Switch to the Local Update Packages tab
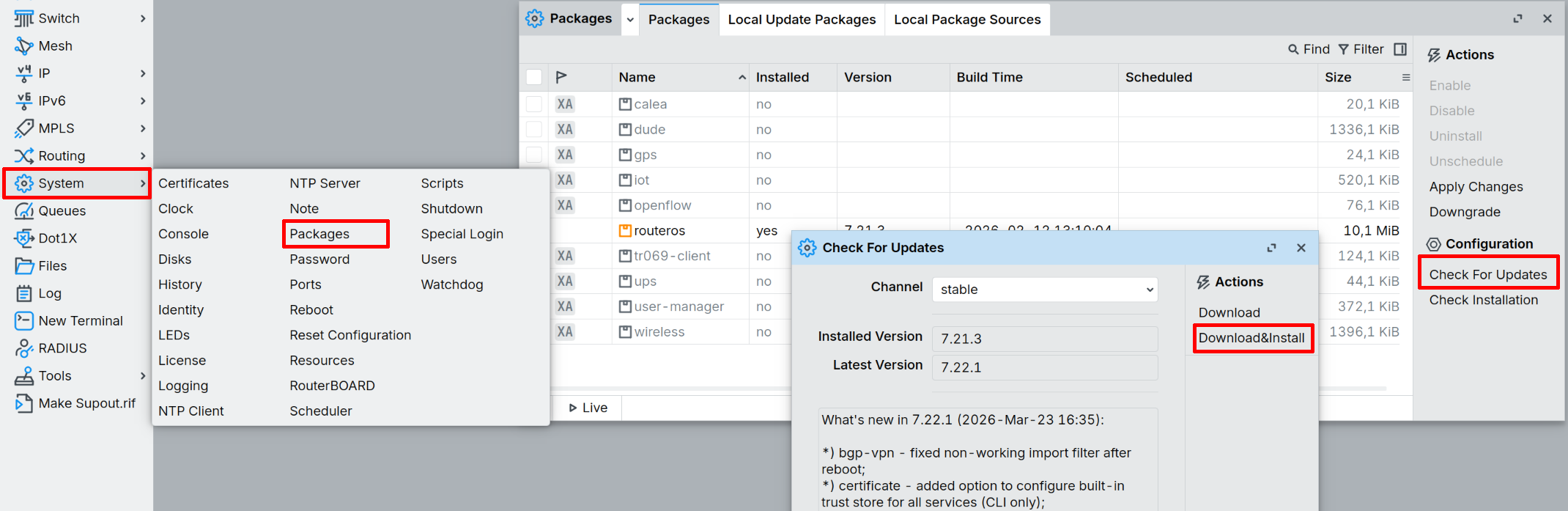 802,20
